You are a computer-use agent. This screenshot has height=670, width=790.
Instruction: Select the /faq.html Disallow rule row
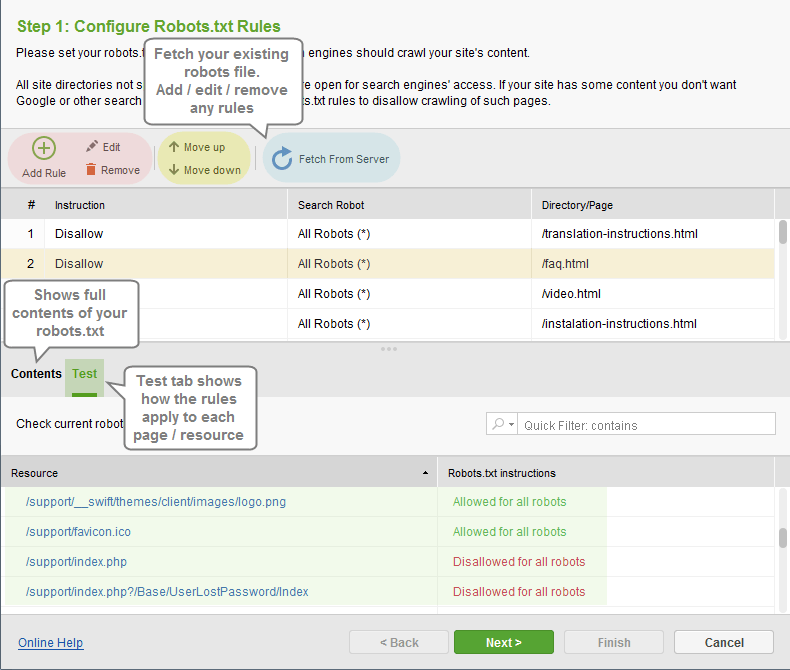click(388, 263)
